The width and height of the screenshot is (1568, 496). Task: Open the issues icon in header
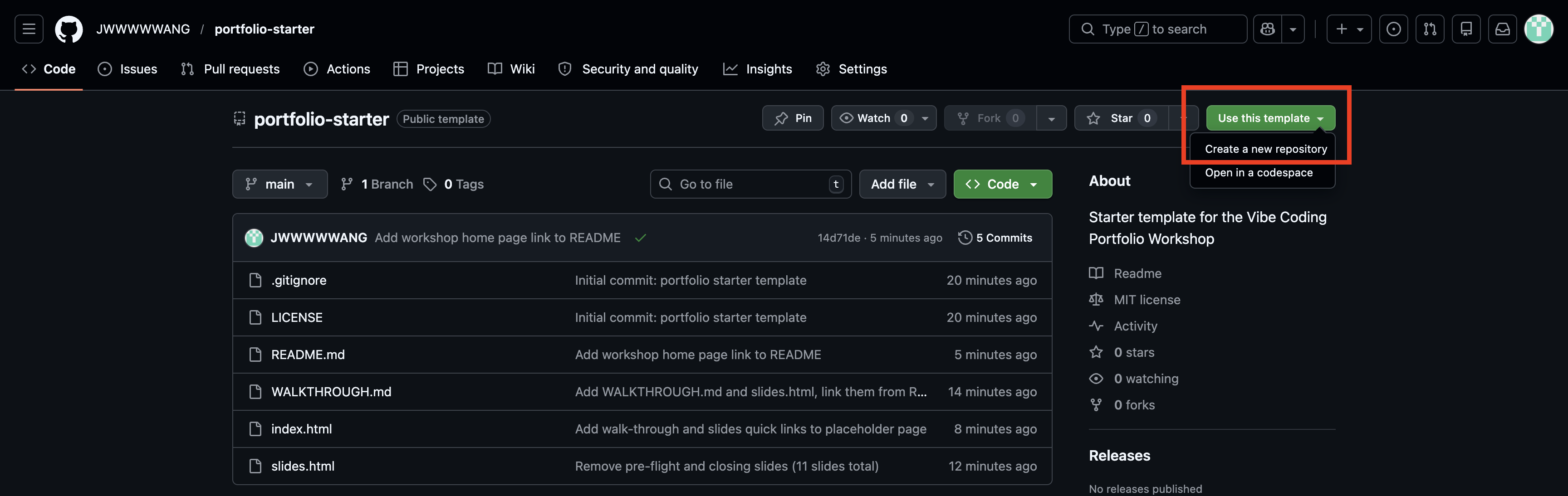point(1393,29)
